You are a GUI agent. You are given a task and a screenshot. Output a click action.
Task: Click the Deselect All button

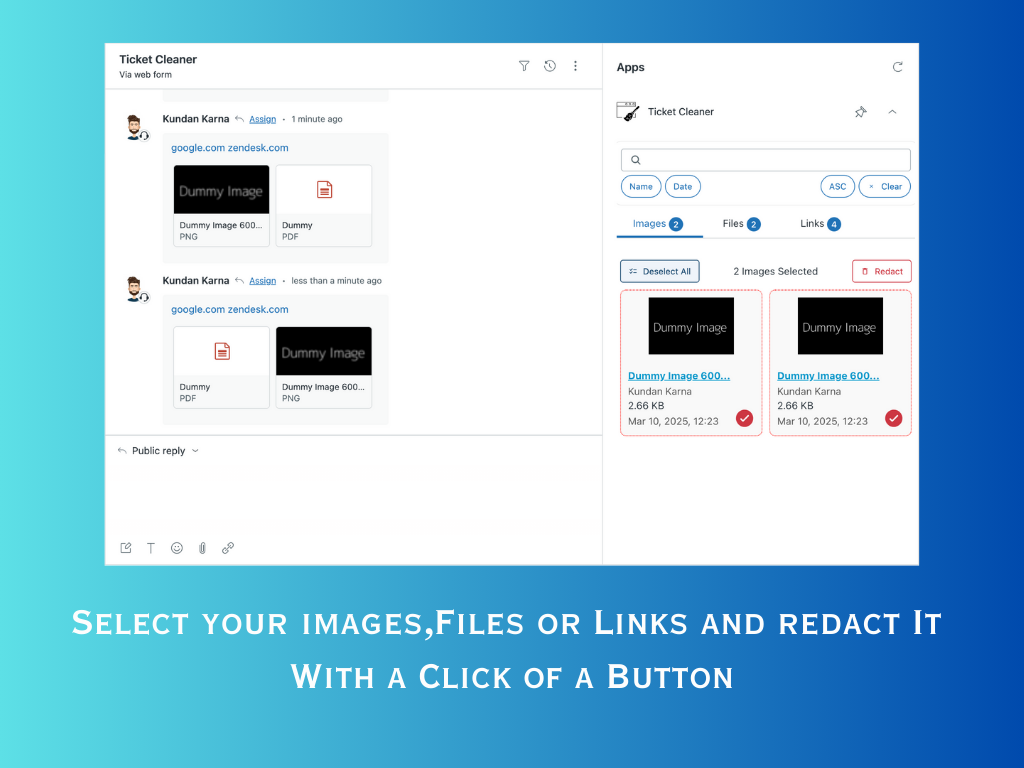[x=659, y=271]
